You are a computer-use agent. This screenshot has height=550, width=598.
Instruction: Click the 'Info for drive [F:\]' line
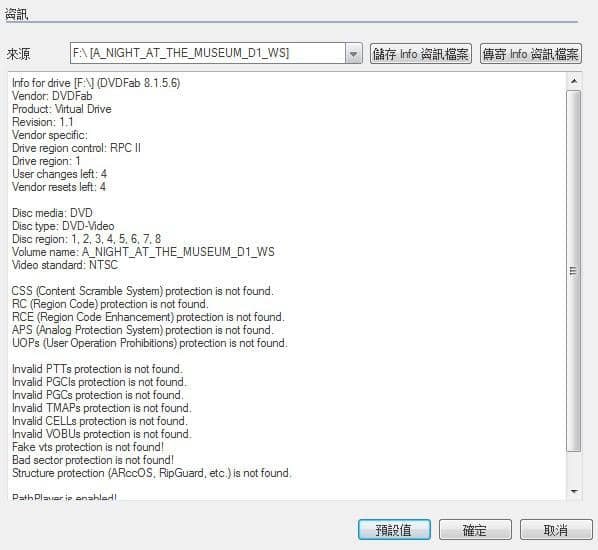[x=96, y=83]
